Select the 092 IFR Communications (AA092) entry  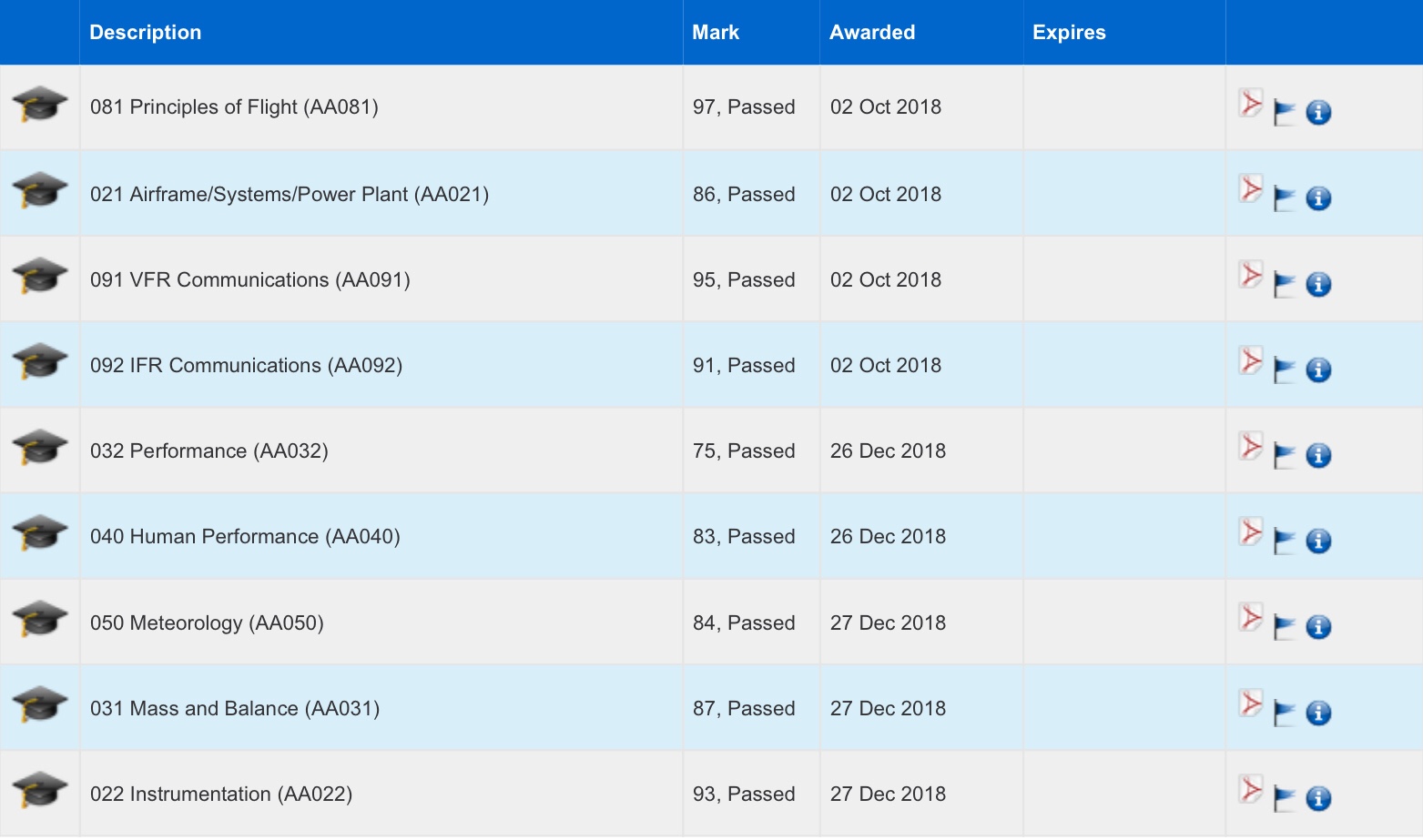[246, 366]
